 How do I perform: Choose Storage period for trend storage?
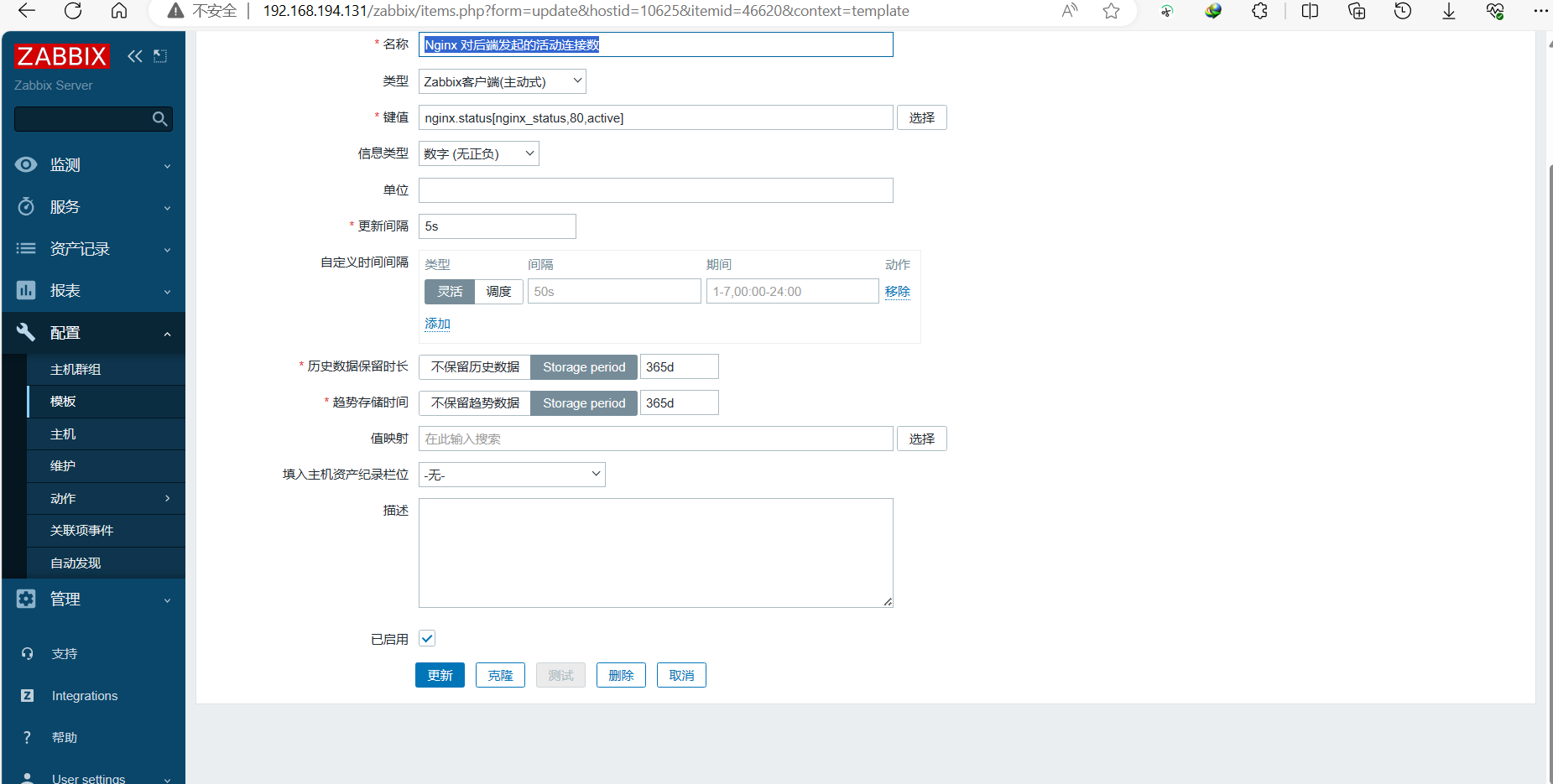(x=584, y=403)
